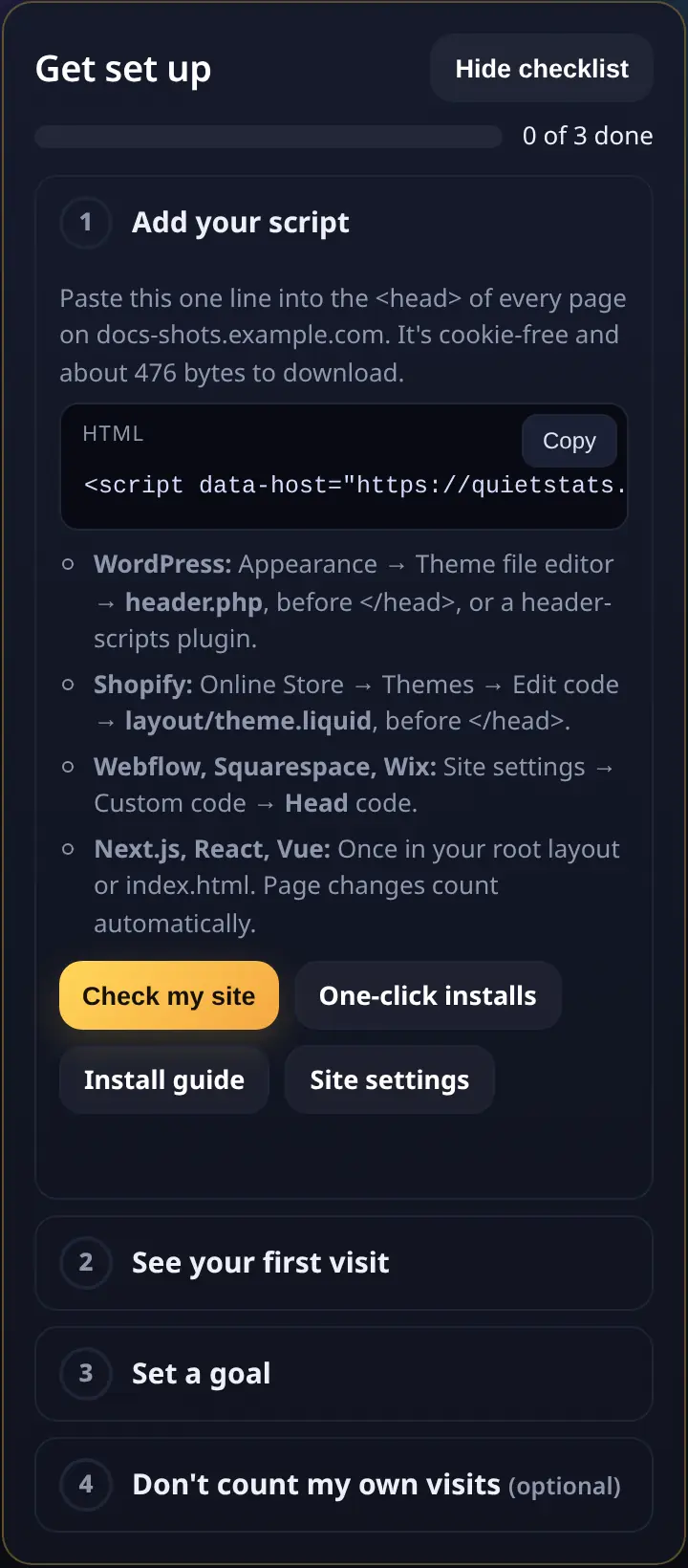Collapse the Add your script step header
This screenshot has height=1568, width=688.
click(x=344, y=223)
